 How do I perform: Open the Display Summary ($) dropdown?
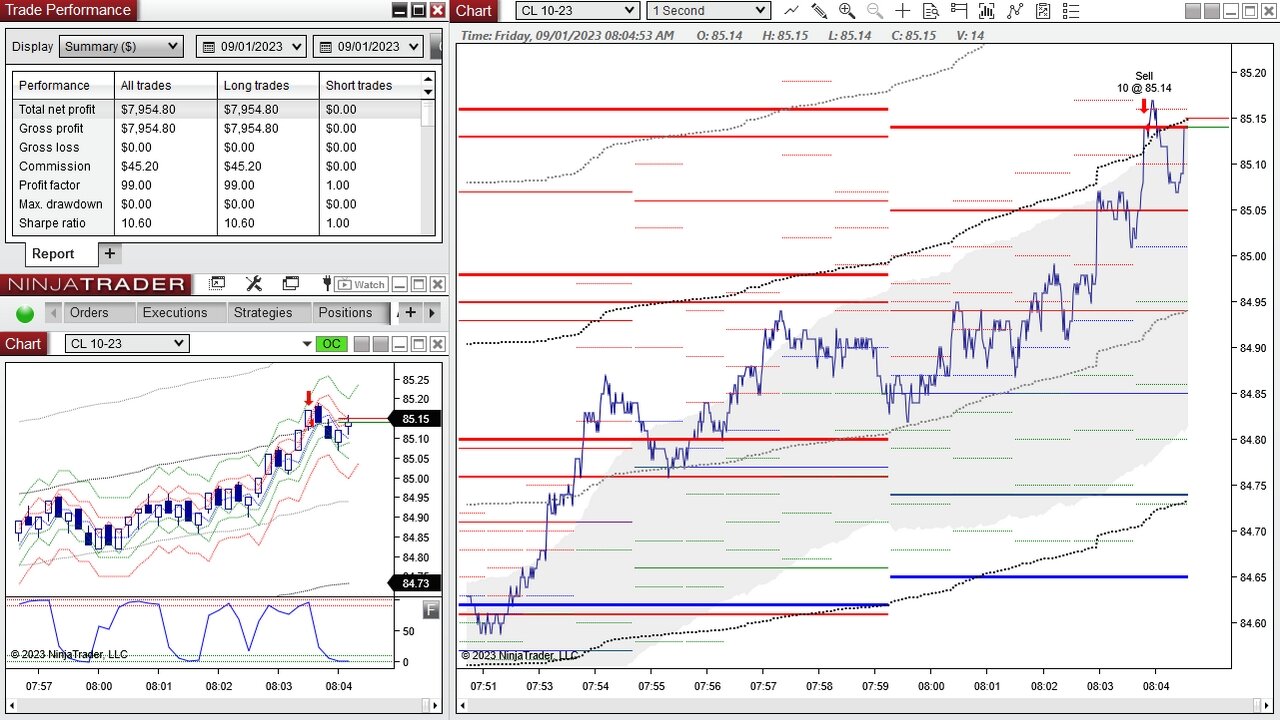[x=121, y=47]
